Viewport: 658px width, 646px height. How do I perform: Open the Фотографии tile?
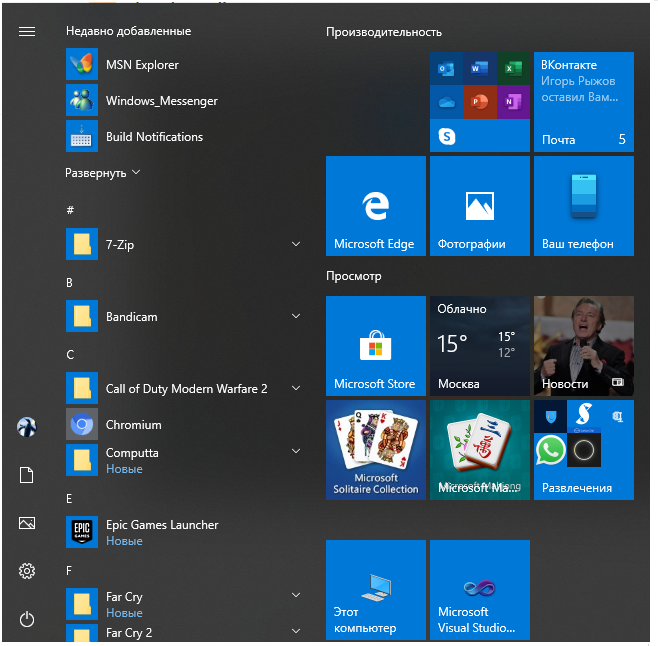point(480,206)
